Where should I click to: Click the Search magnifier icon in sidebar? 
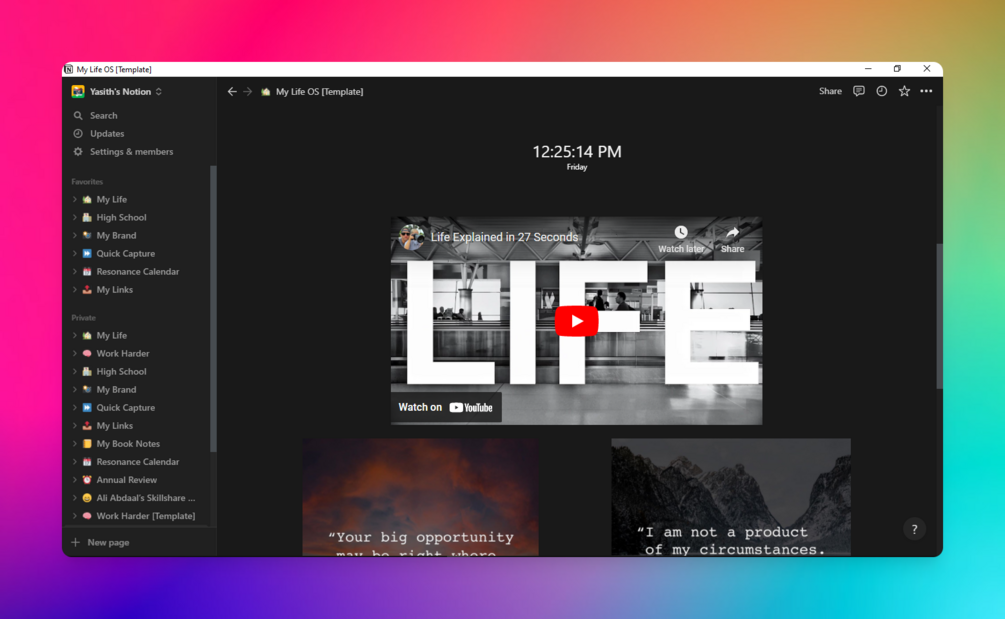click(x=78, y=115)
